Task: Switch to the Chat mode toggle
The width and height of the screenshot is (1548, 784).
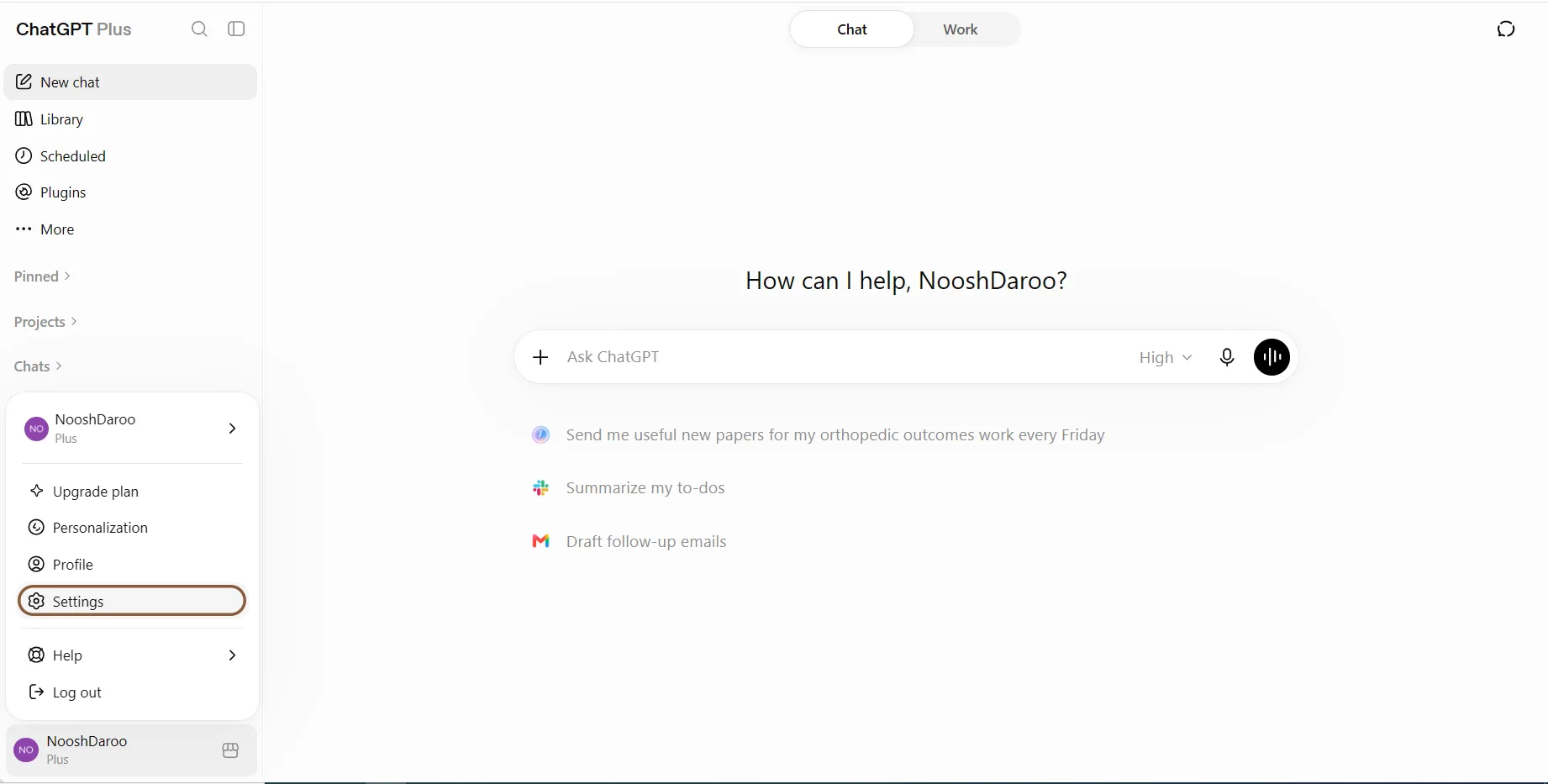Action: coord(852,29)
